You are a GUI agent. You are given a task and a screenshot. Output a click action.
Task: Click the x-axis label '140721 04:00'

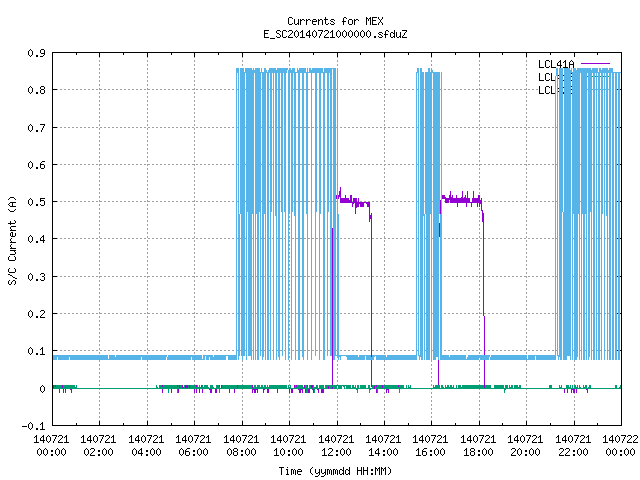point(146,446)
